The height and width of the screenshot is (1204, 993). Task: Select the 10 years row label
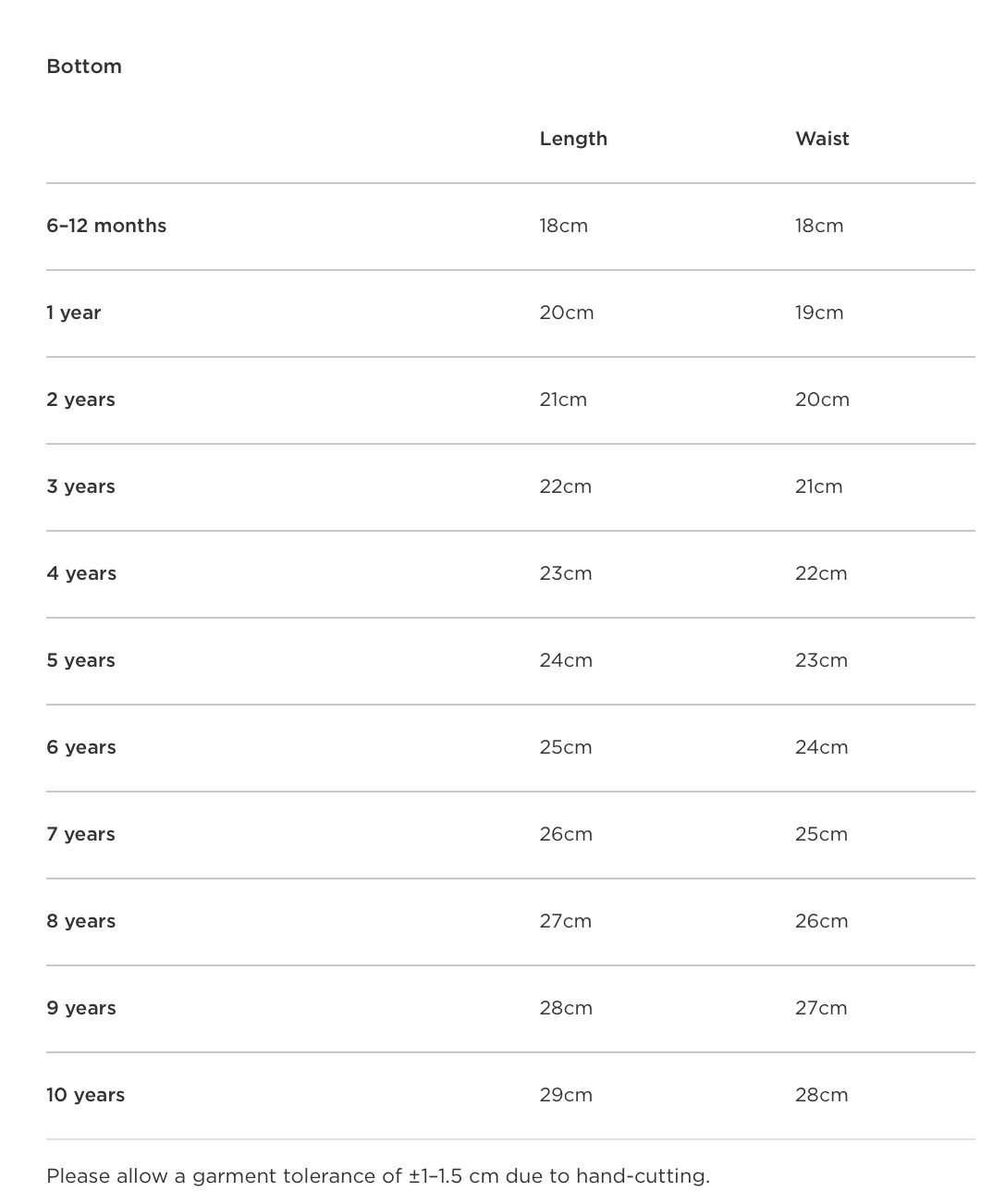click(86, 1095)
